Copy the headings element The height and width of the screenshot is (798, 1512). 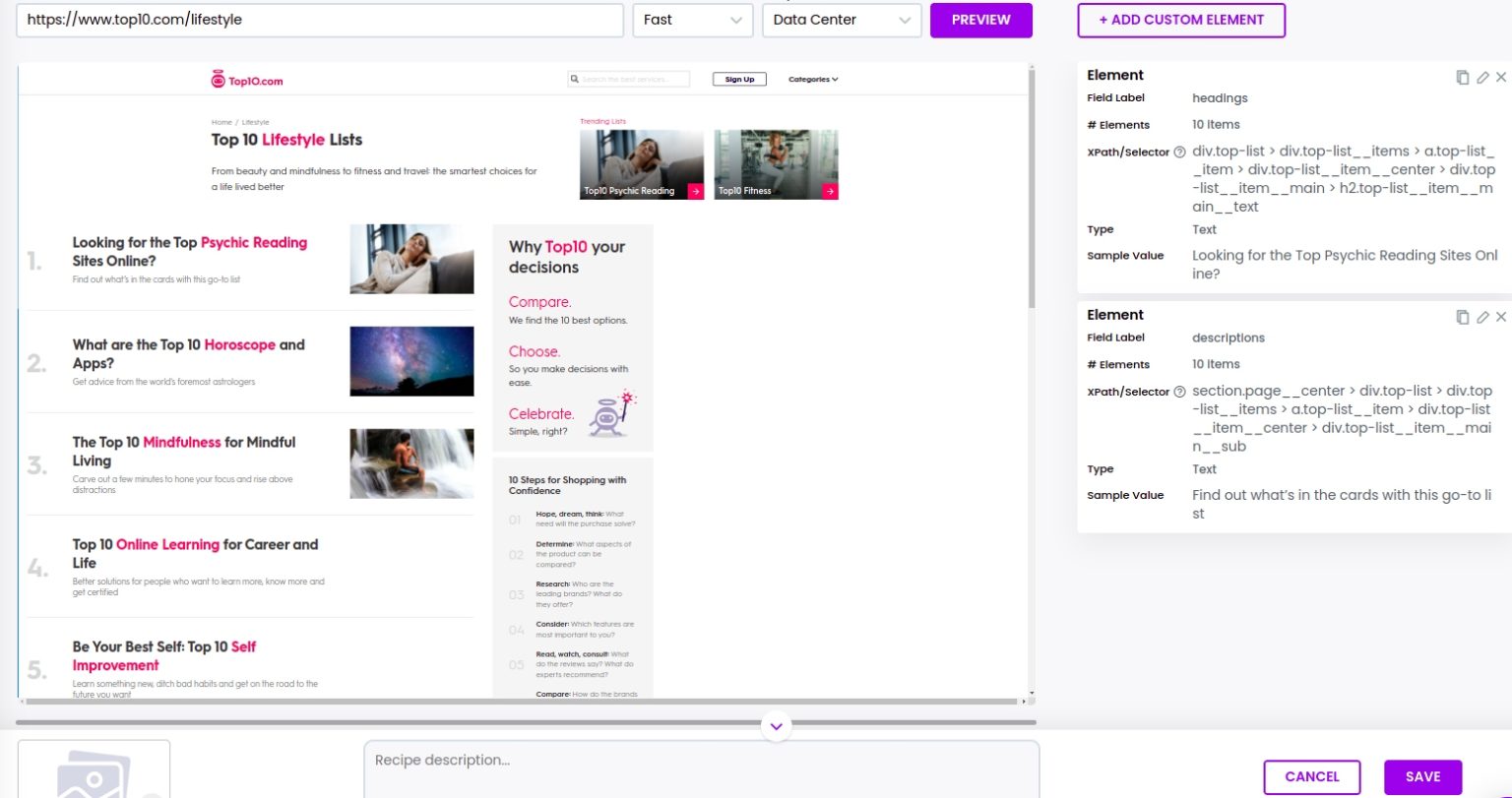tap(1463, 77)
